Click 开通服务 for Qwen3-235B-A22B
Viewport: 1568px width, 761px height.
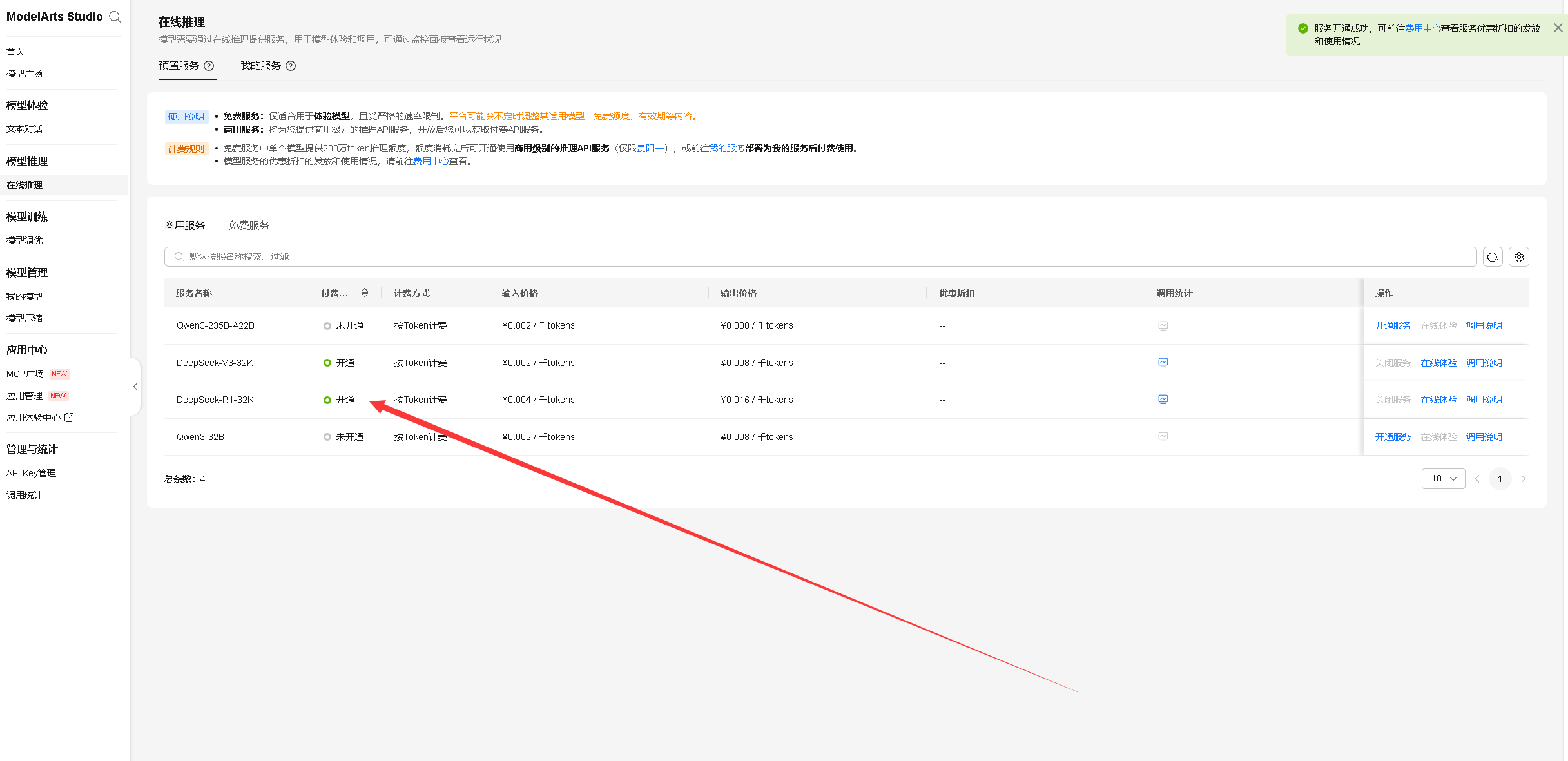click(1393, 326)
